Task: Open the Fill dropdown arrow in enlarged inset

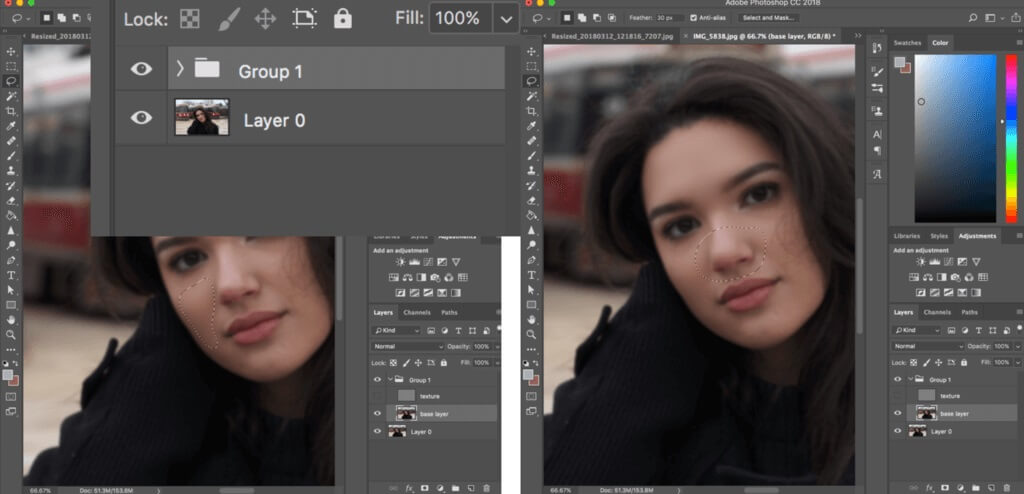Action: point(506,19)
